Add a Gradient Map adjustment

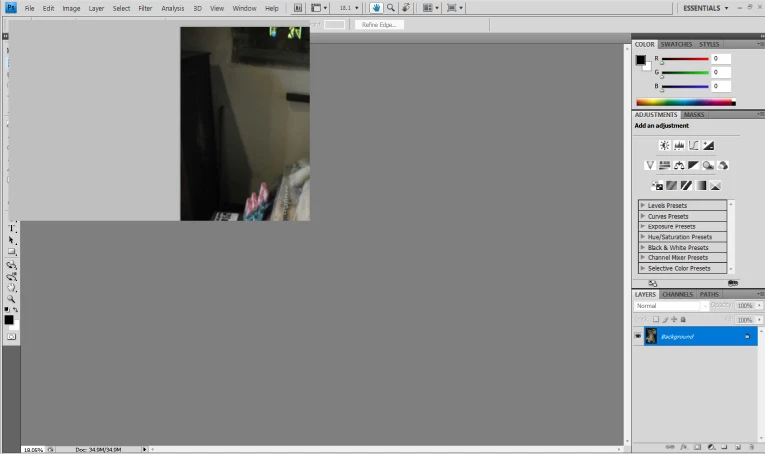tap(701, 185)
